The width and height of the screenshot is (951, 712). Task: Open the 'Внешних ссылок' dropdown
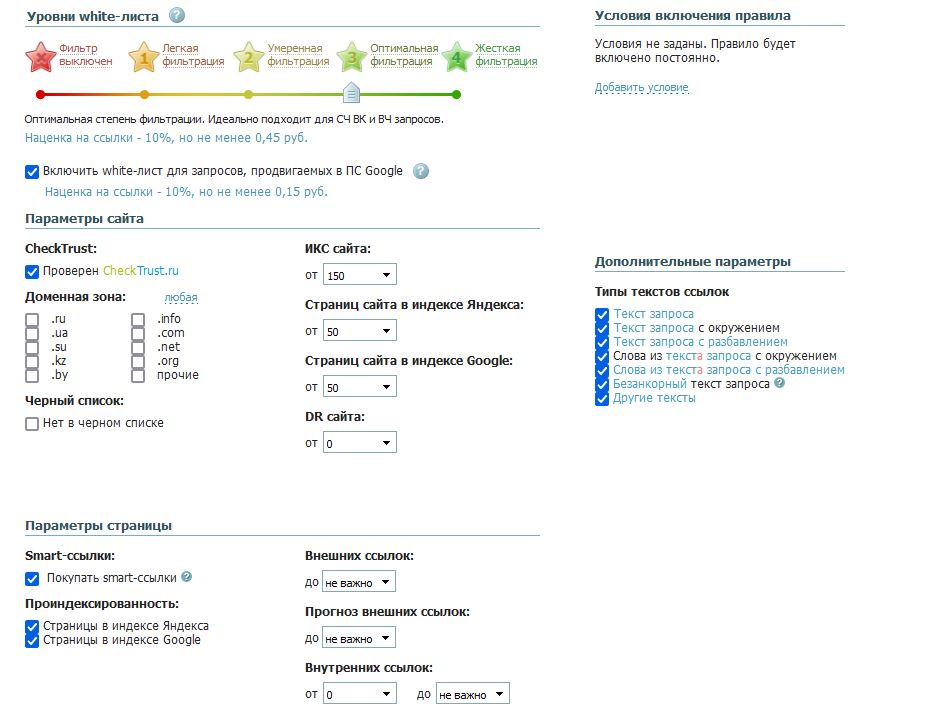(357, 582)
